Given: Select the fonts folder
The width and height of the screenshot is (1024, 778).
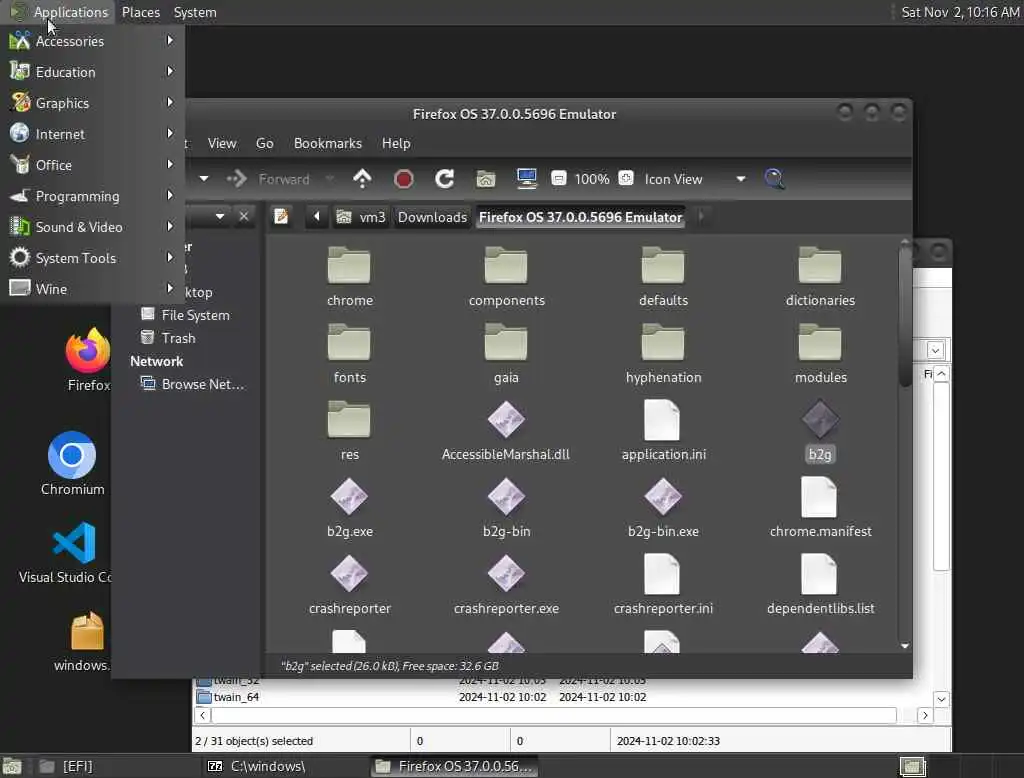Looking at the screenshot, I should 350,354.
